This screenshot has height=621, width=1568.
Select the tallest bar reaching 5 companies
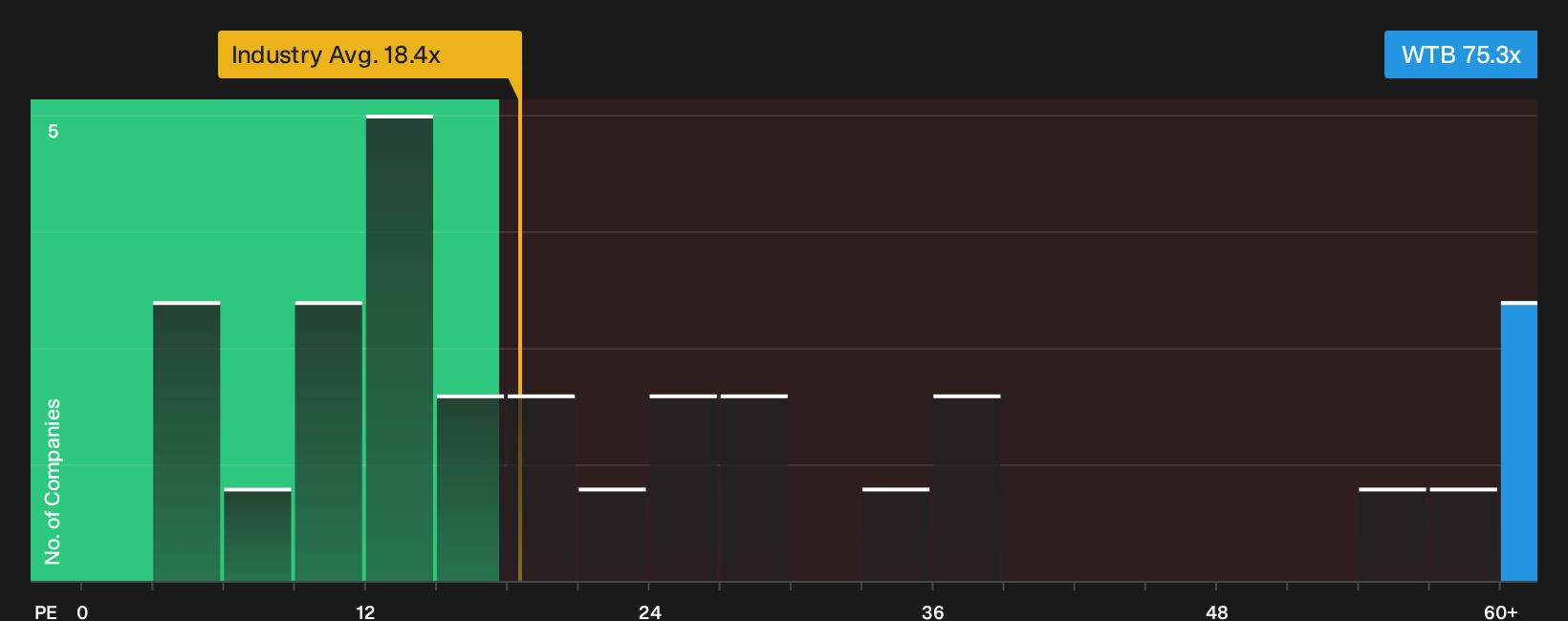[x=400, y=348]
